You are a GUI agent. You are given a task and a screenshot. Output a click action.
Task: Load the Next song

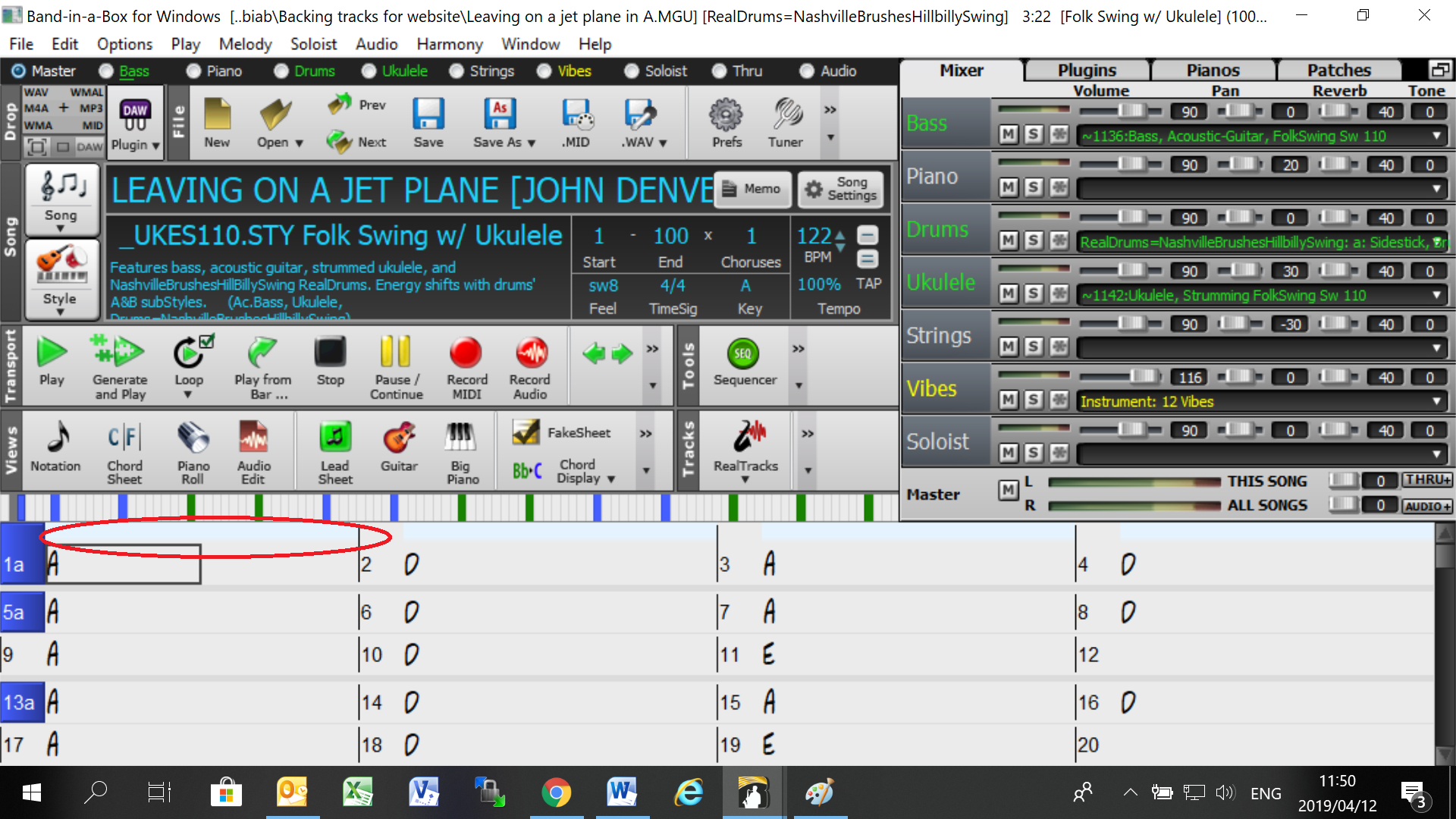coord(356,141)
